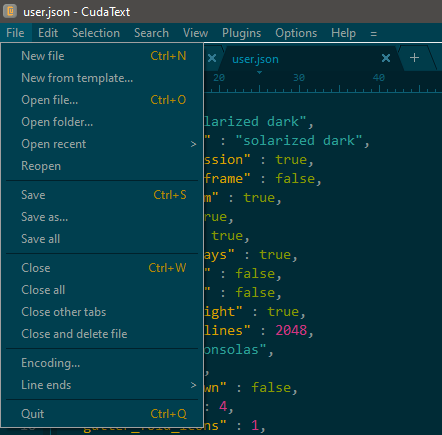Choose Open folder... menu entry
This screenshot has width=442, height=435.
102,122
